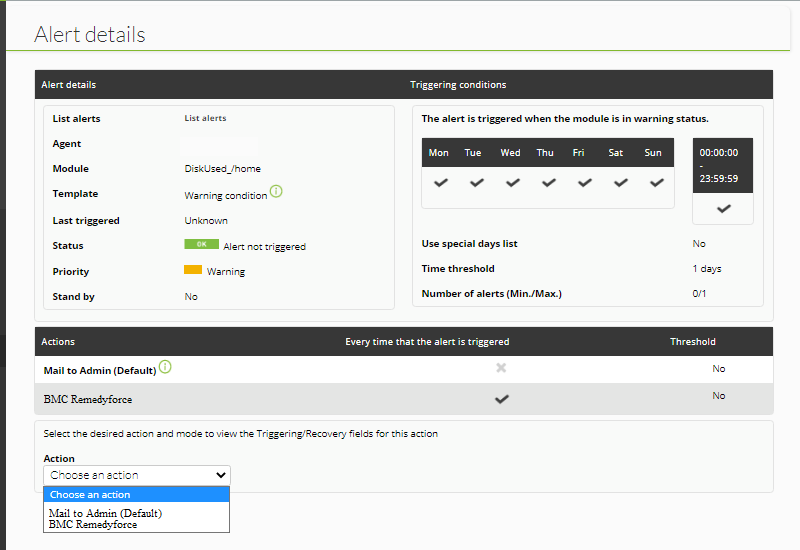
Task: Click the info icon next to Warning condition
Action: (276, 191)
